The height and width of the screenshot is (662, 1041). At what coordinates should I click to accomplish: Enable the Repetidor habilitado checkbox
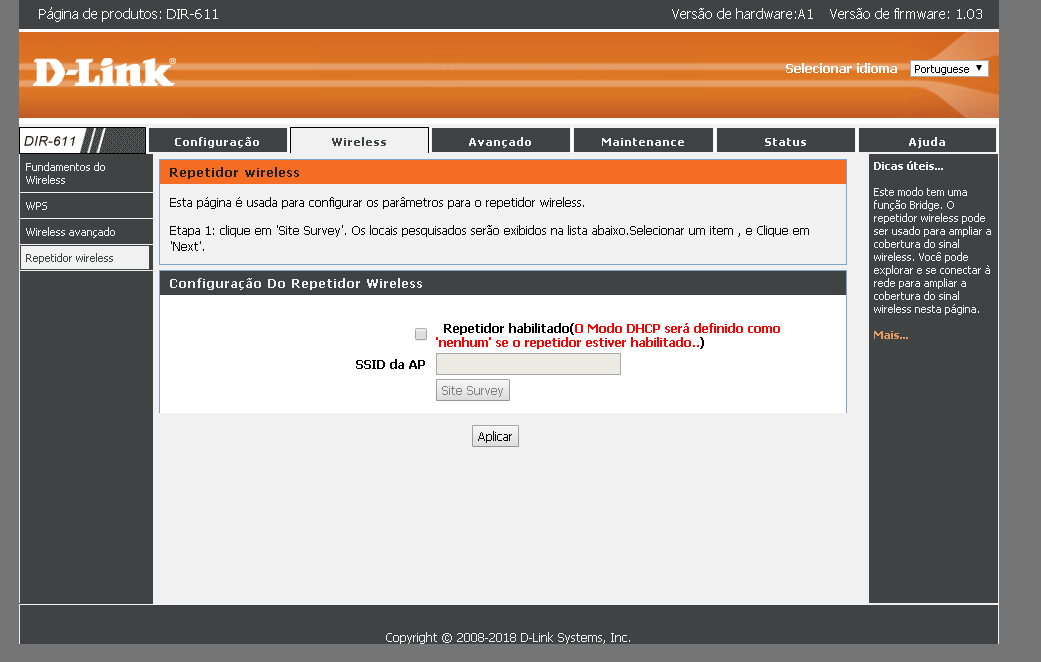[x=421, y=334]
